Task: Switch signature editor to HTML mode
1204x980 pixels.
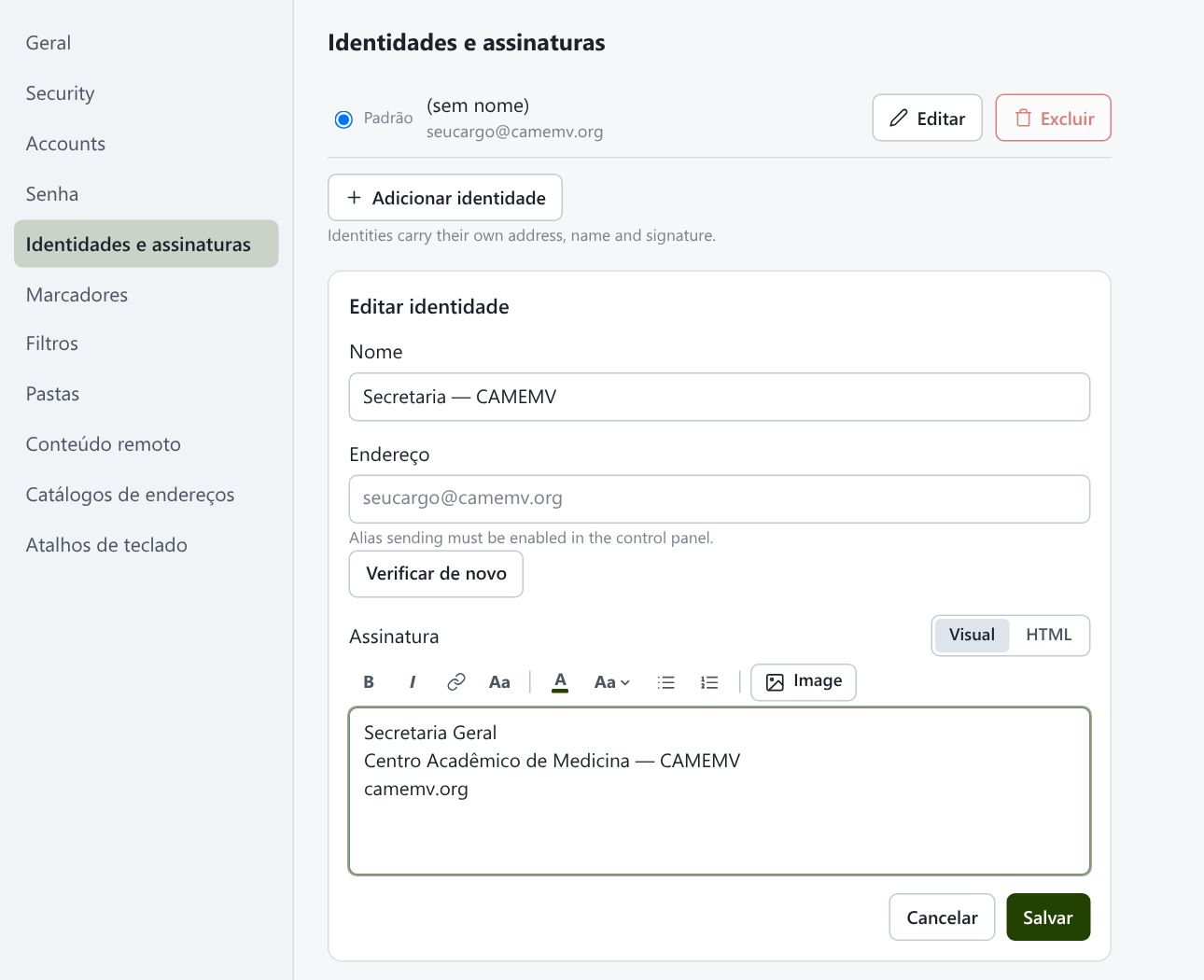Action: tap(1048, 635)
